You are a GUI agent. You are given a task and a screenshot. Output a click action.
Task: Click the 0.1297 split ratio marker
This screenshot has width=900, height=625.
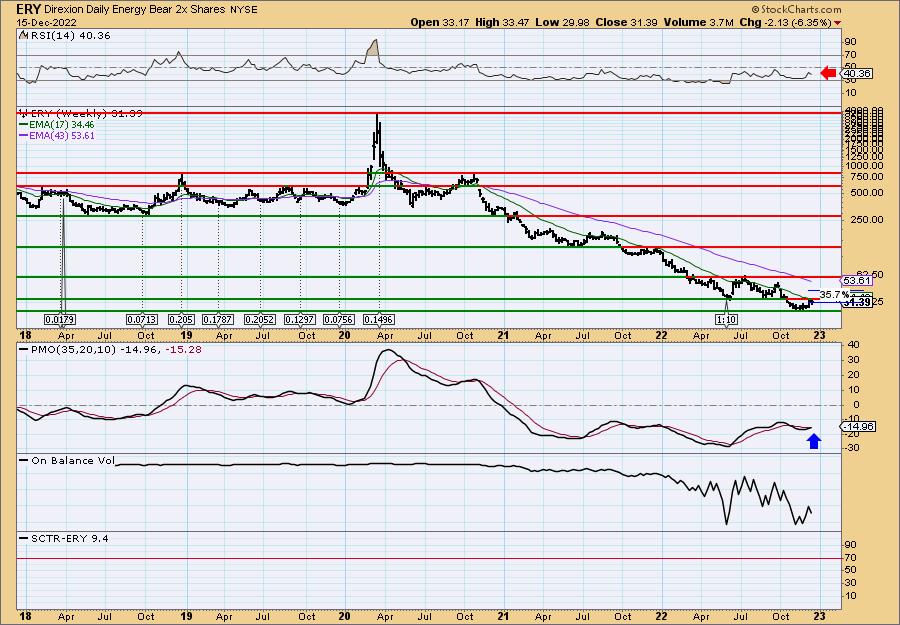coord(300,319)
